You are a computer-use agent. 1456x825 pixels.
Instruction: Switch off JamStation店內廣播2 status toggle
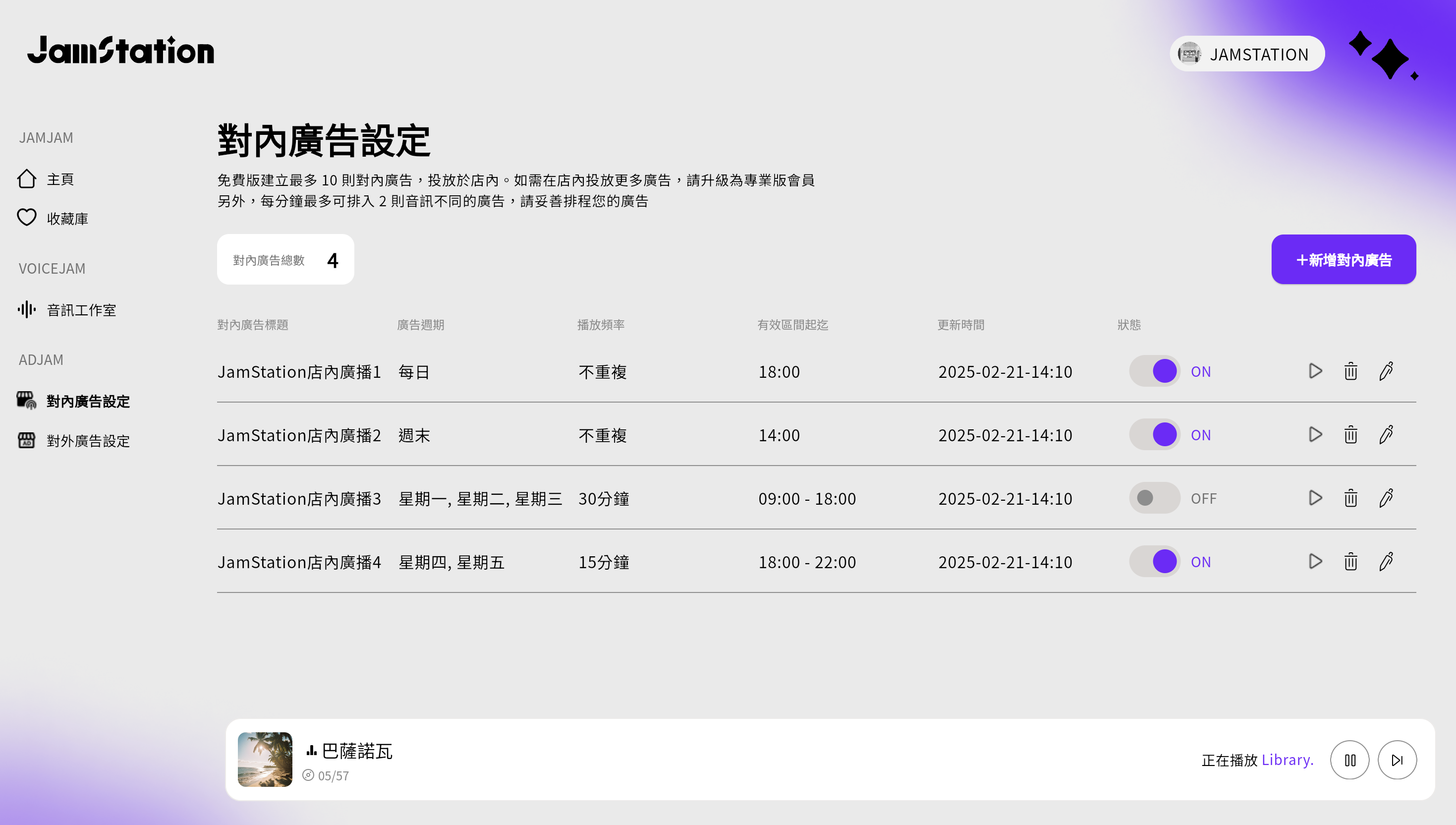[1155, 435]
